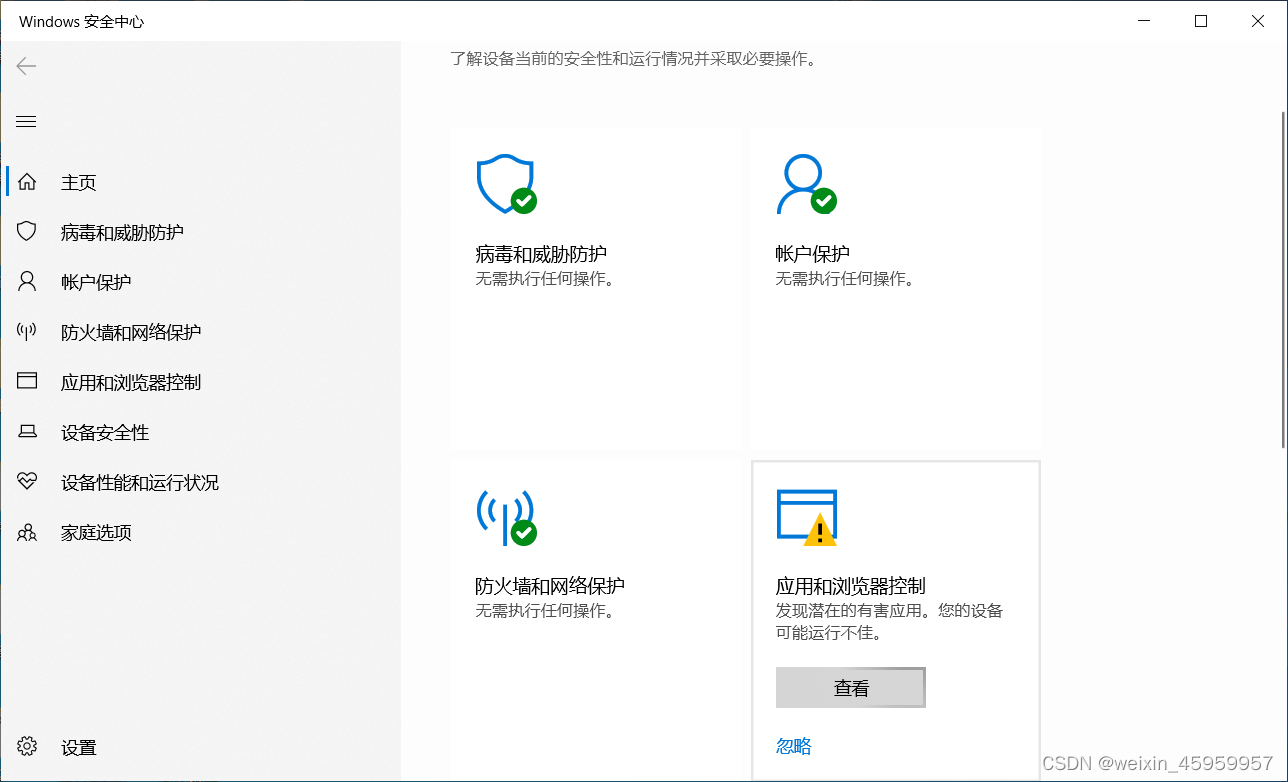Click 防火墙和网络保护 card title
Viewport: 1288px width, 782px height.
click(550, 586)
